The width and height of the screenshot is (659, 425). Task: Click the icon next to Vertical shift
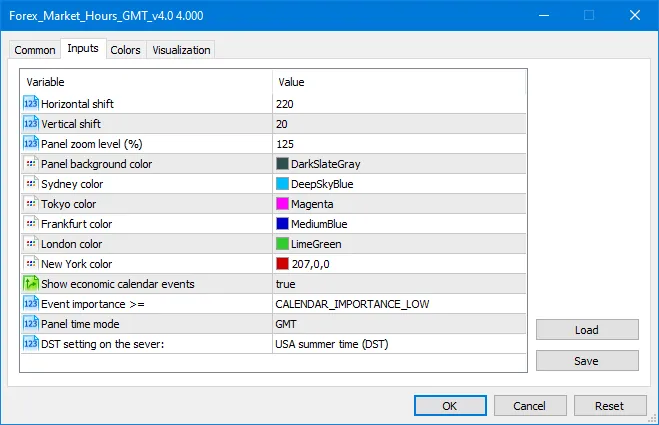(29, 123)
